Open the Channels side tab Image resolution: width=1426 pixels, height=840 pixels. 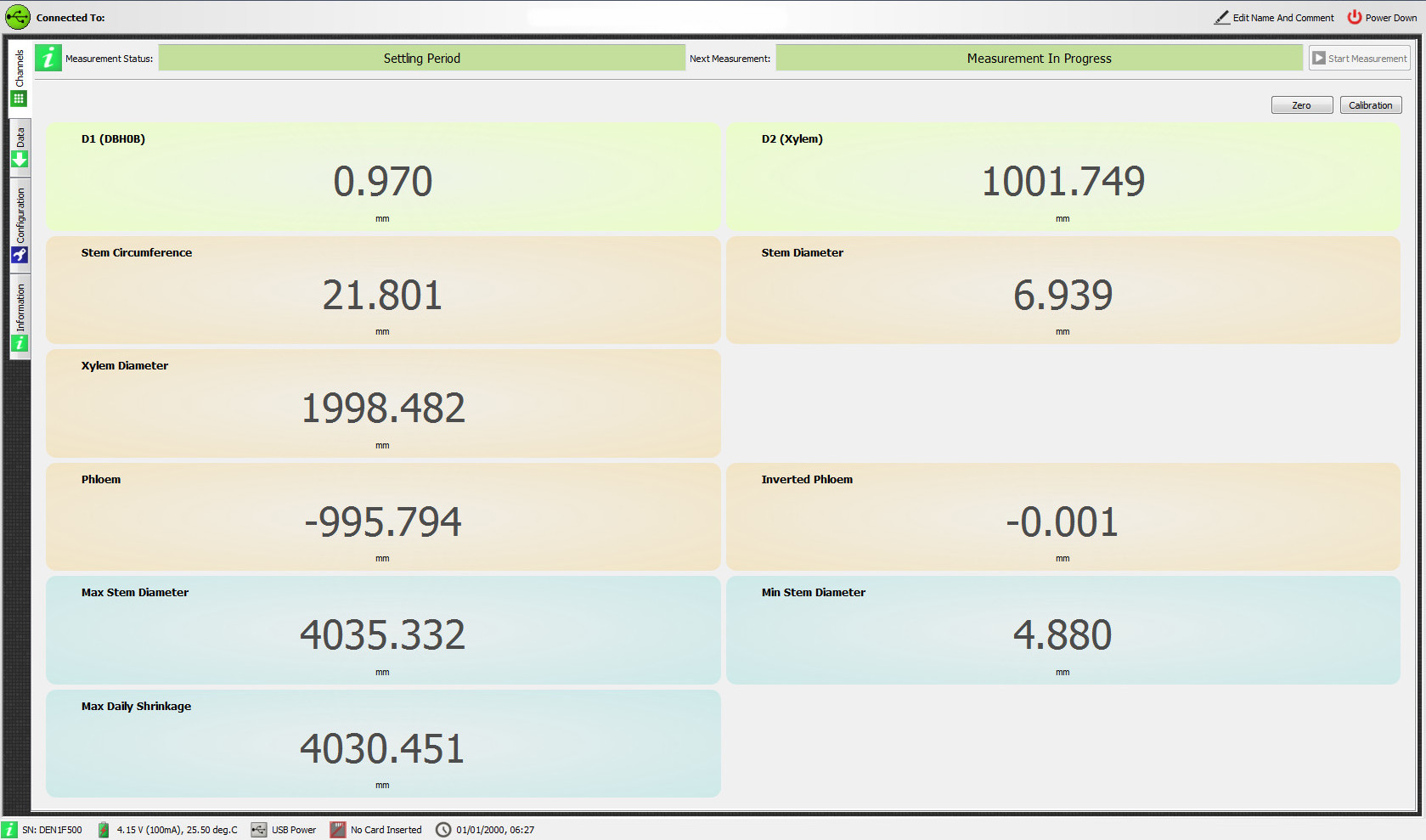20,76
